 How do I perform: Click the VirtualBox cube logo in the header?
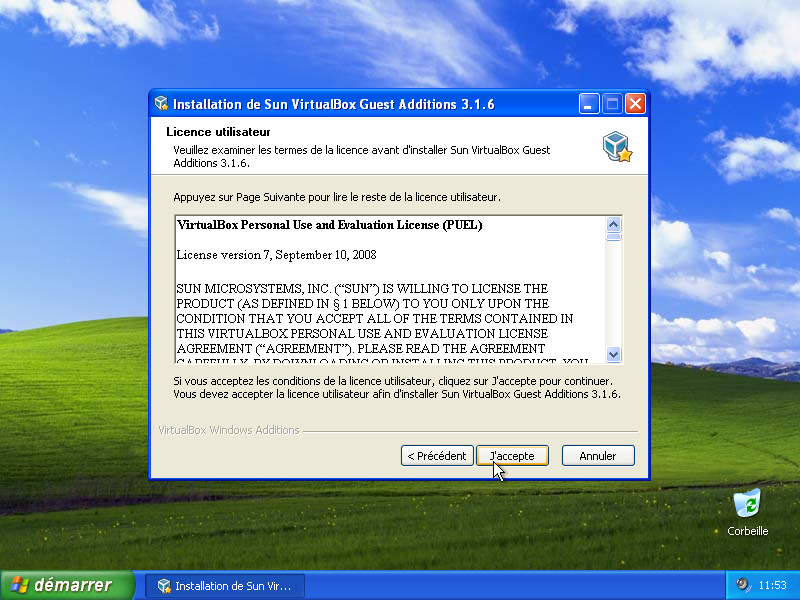616,146
